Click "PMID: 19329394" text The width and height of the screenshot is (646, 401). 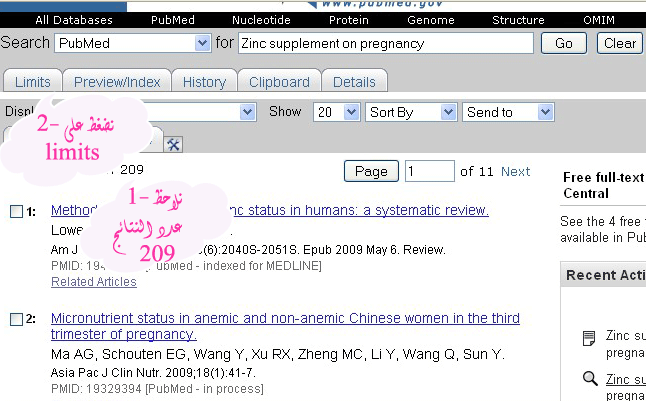click(96, 389)
